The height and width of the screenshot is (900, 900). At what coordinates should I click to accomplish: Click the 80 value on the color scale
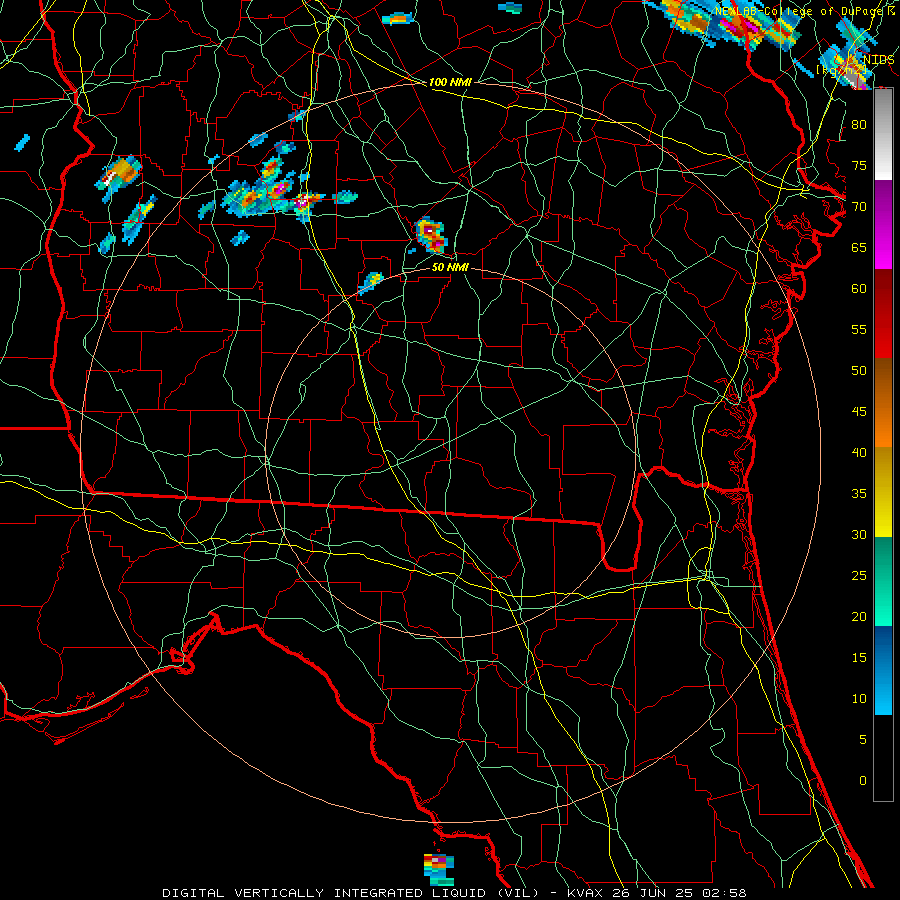(859, 125)
